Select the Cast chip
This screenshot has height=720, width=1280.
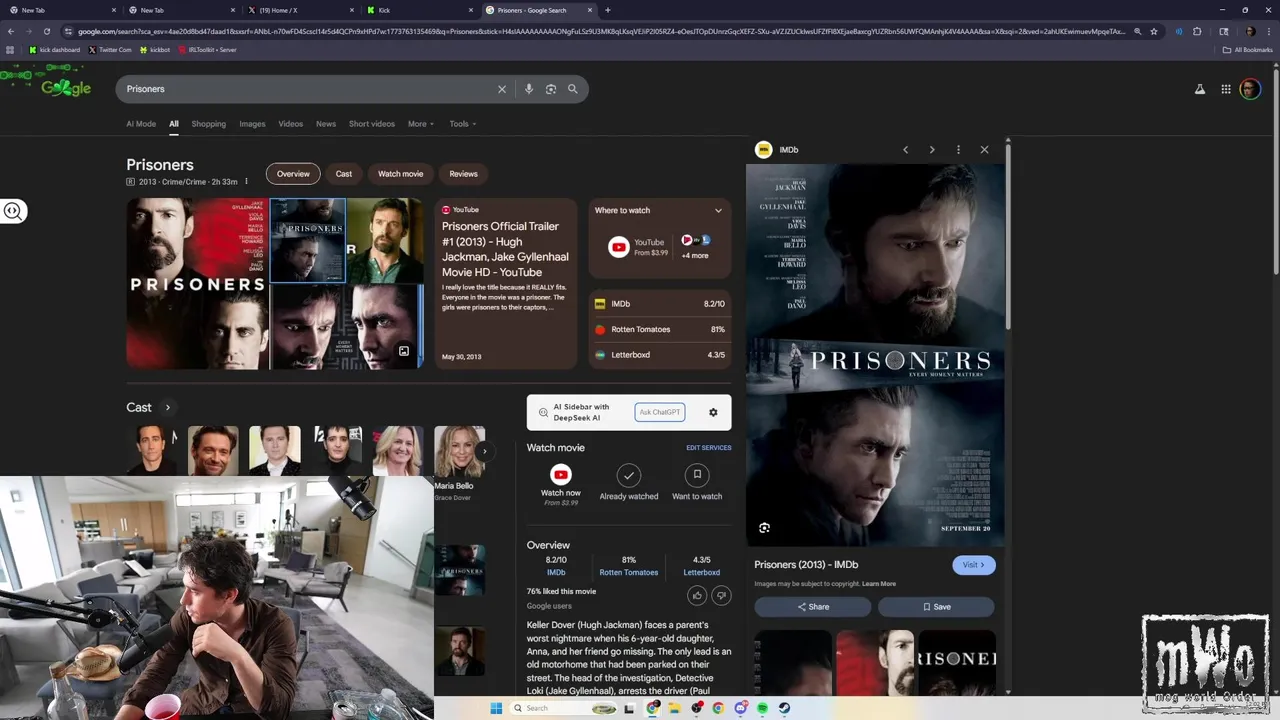coord(344,174)
